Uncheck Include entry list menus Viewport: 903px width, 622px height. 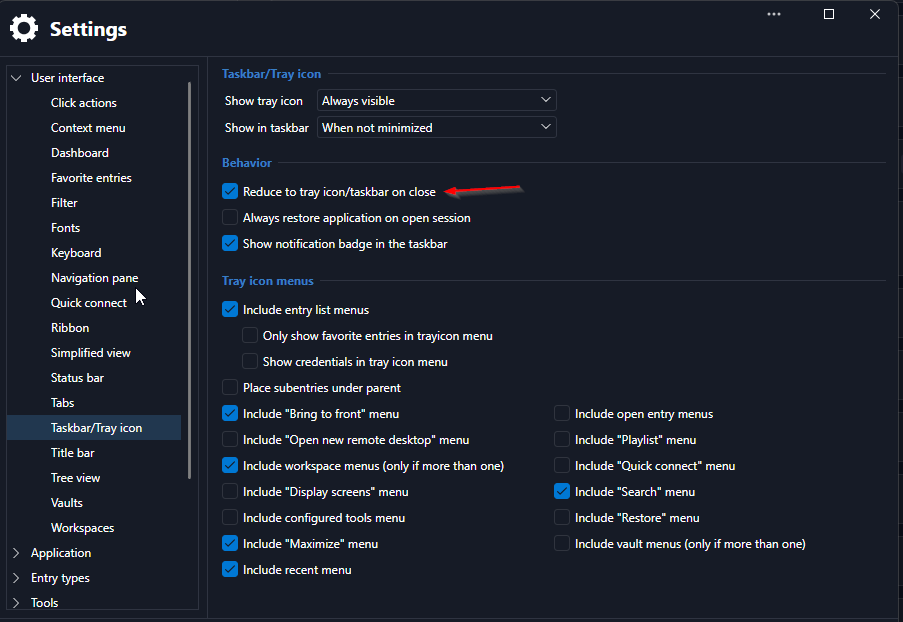230,309
